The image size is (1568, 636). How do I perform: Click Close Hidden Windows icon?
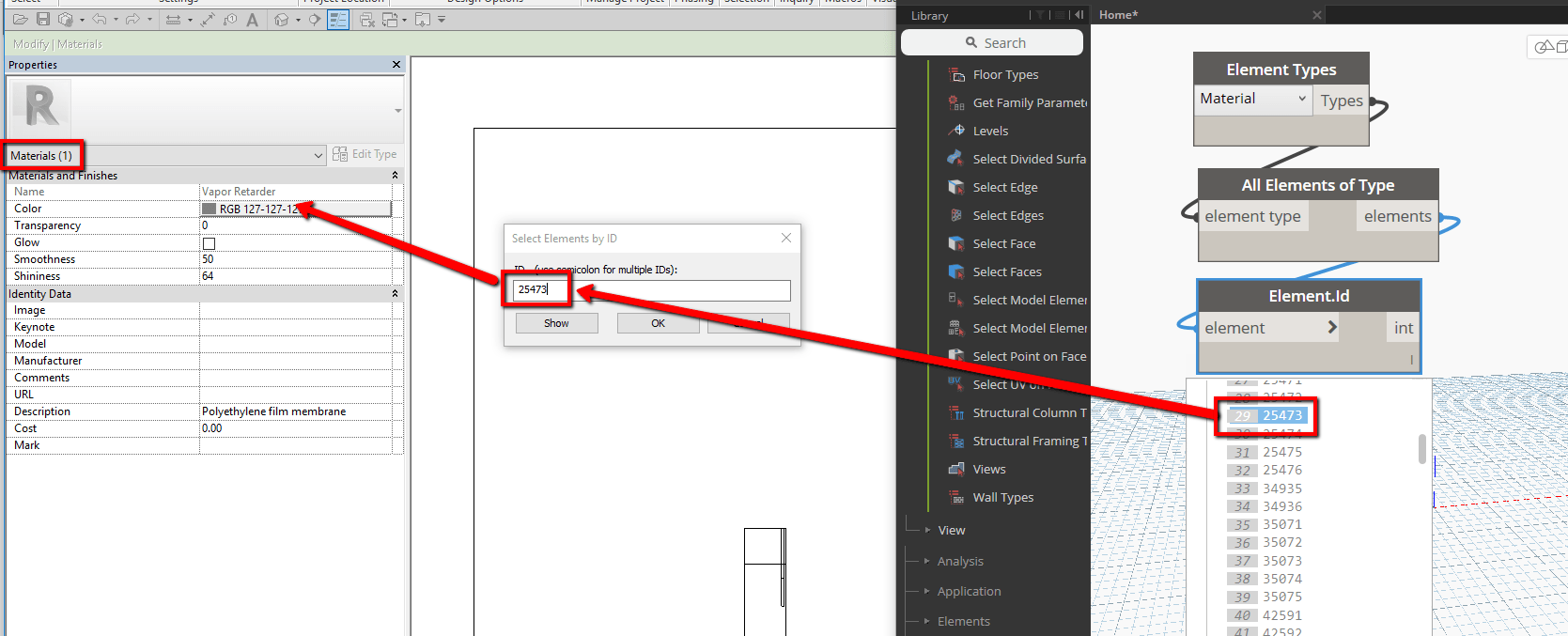pyautogui.click(x=366, y=19)
